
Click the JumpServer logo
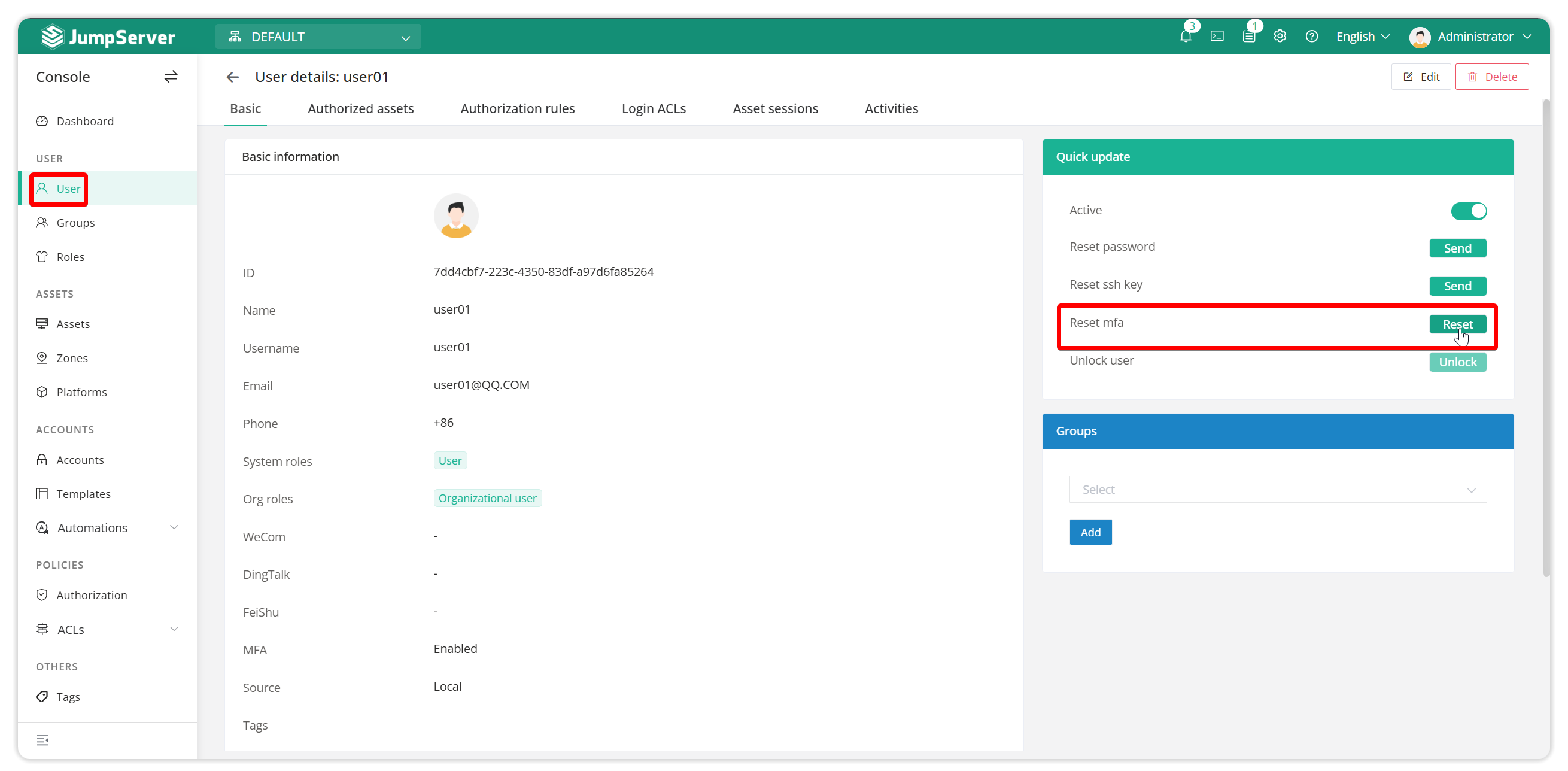108,37
